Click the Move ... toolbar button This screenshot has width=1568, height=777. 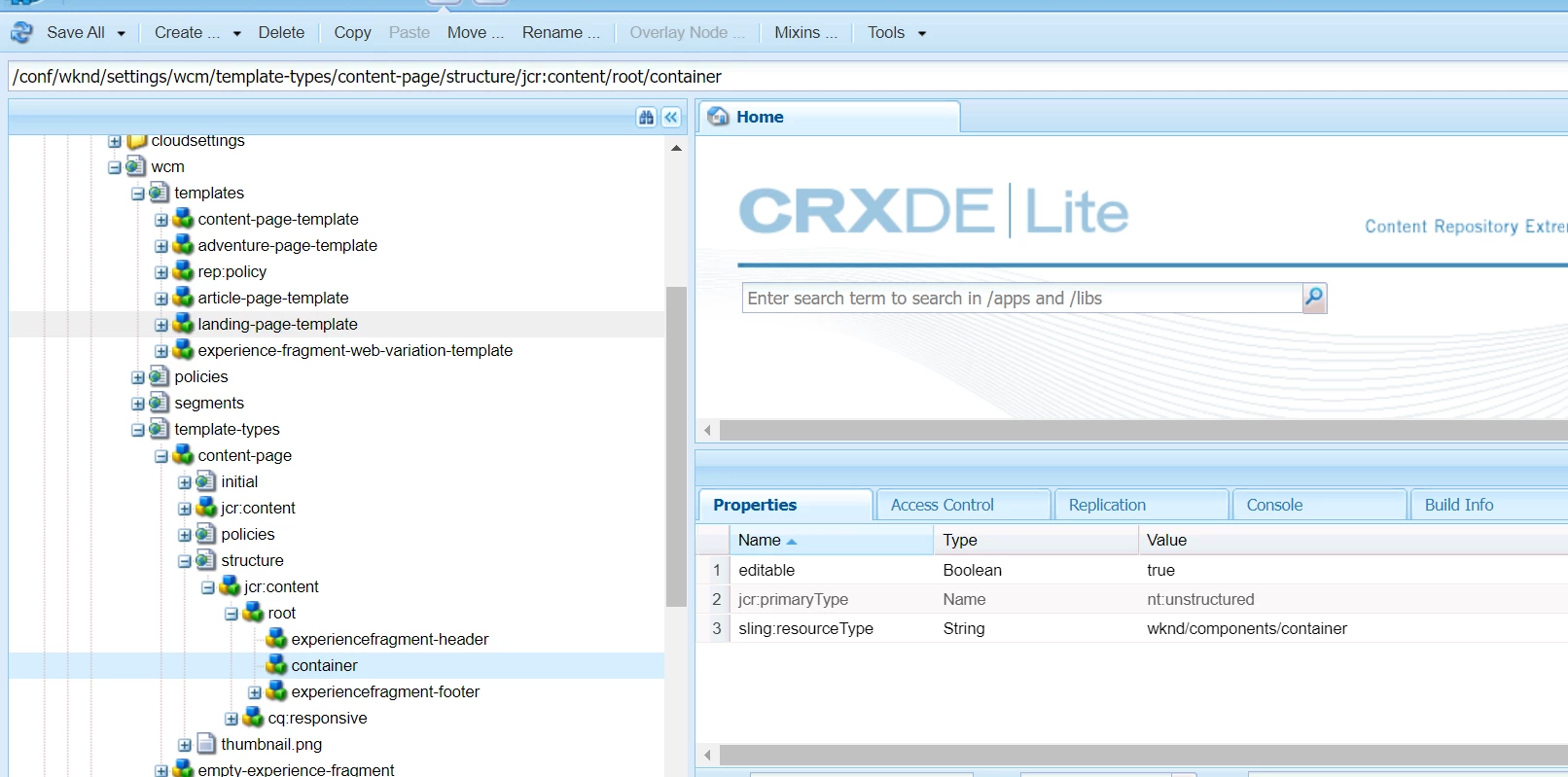476,32
